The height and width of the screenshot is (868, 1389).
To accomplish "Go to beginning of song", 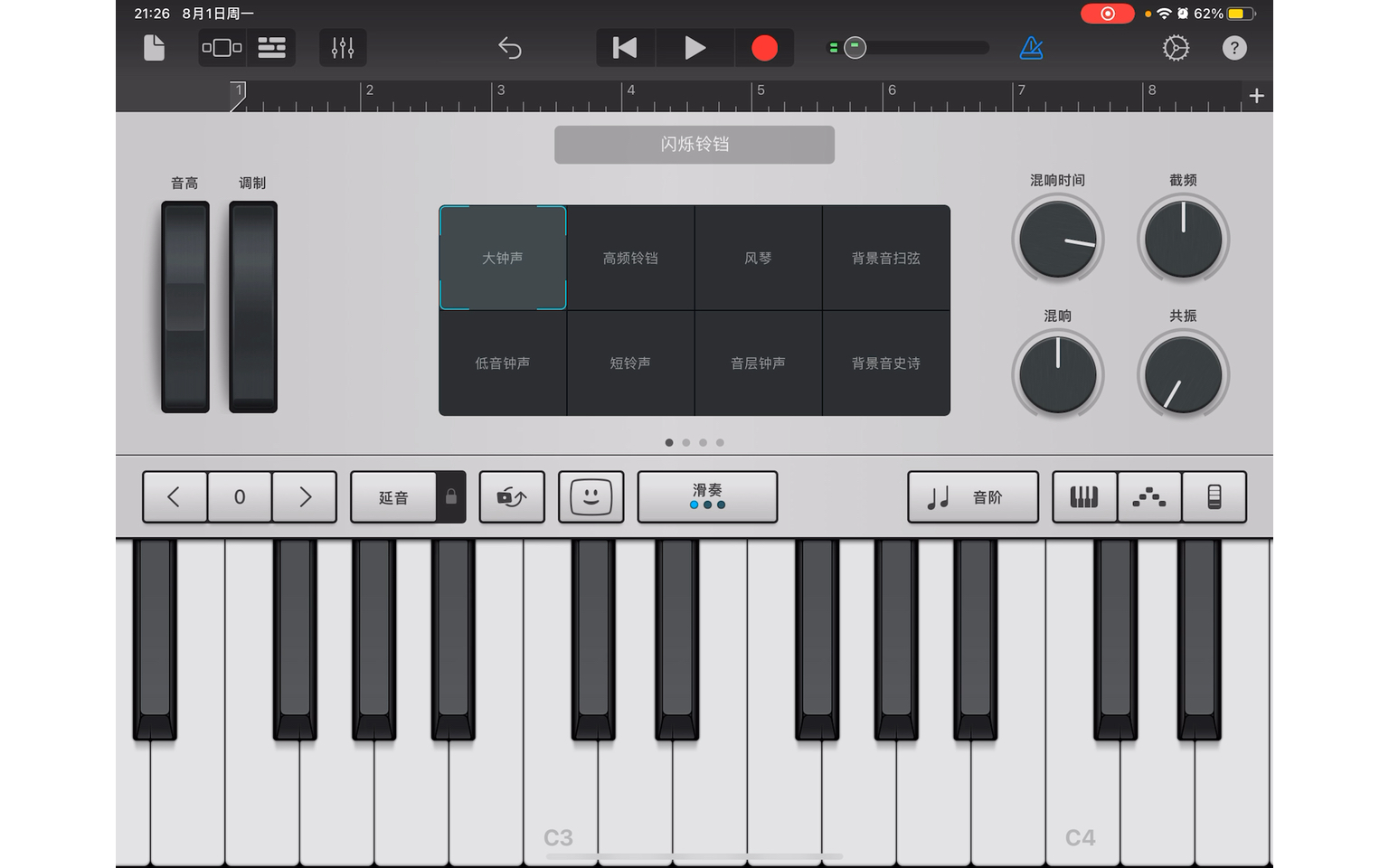I will [625, 48].
